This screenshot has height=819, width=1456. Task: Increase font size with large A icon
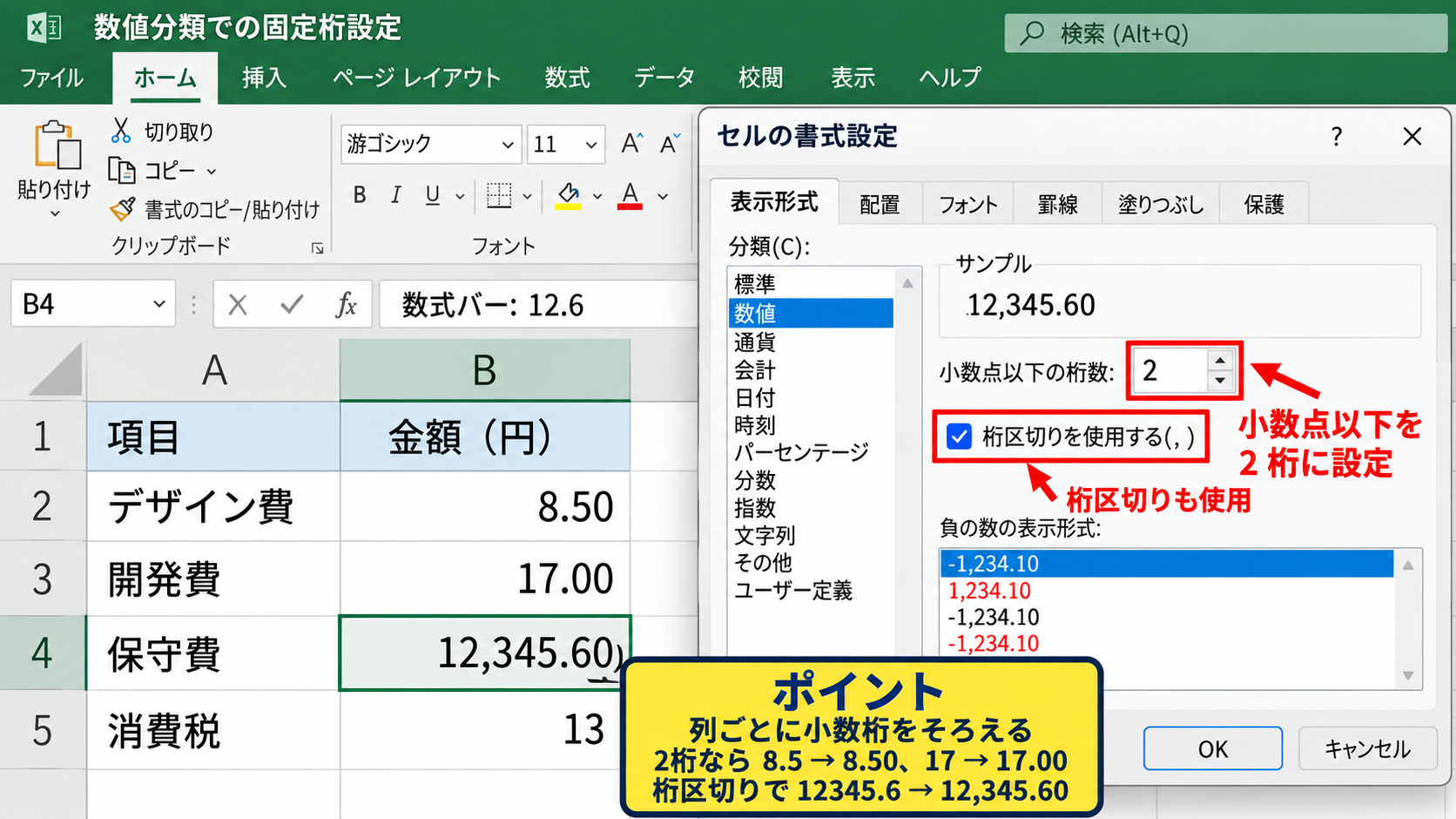pyautogui.click(x=632, y=143)
